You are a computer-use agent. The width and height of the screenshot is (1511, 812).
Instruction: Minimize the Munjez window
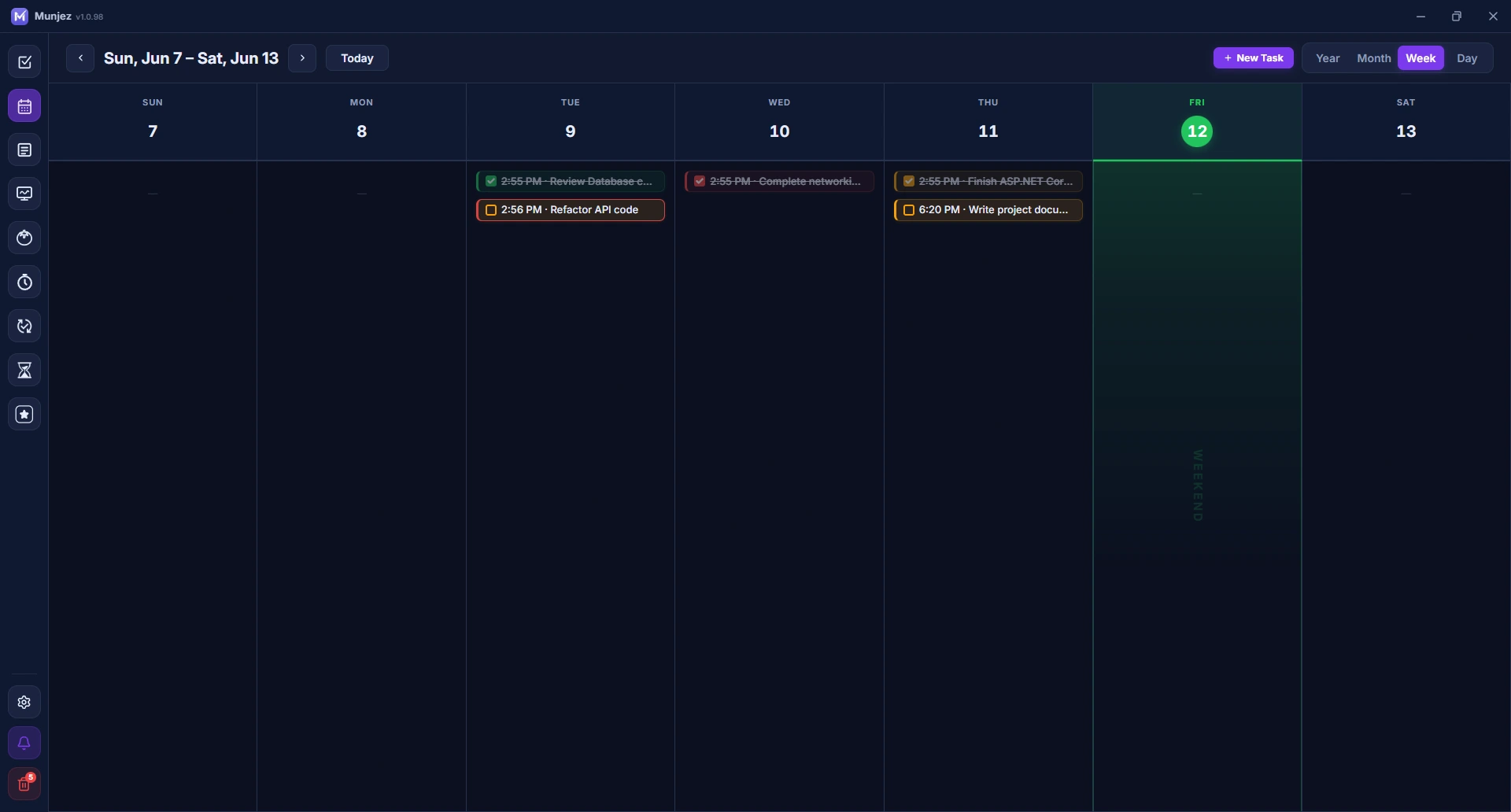[x=1420, y=16]
